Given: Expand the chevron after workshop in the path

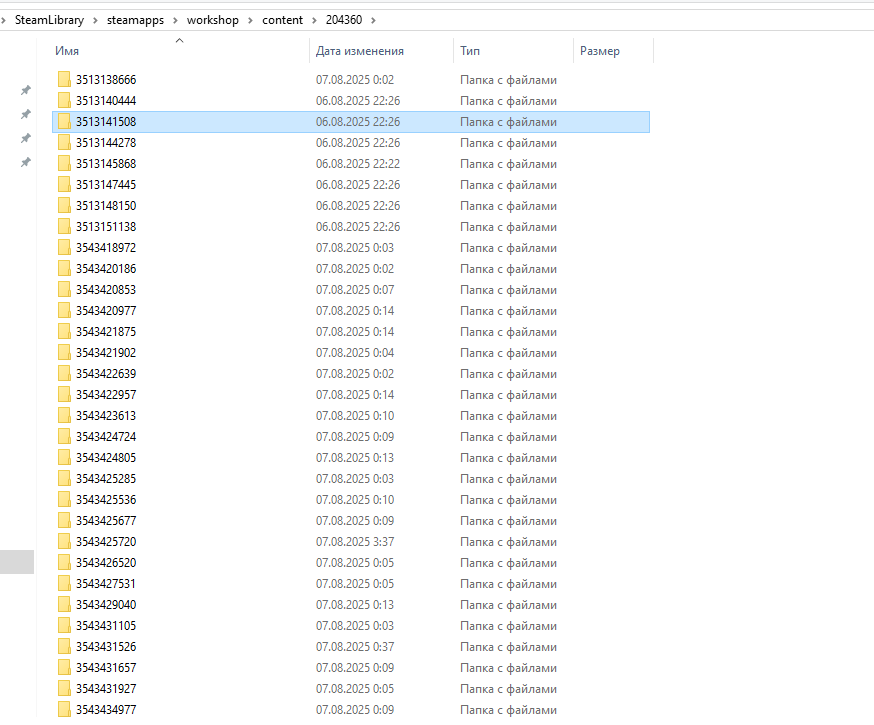Looking at the screenshot, I should point(250,21).
